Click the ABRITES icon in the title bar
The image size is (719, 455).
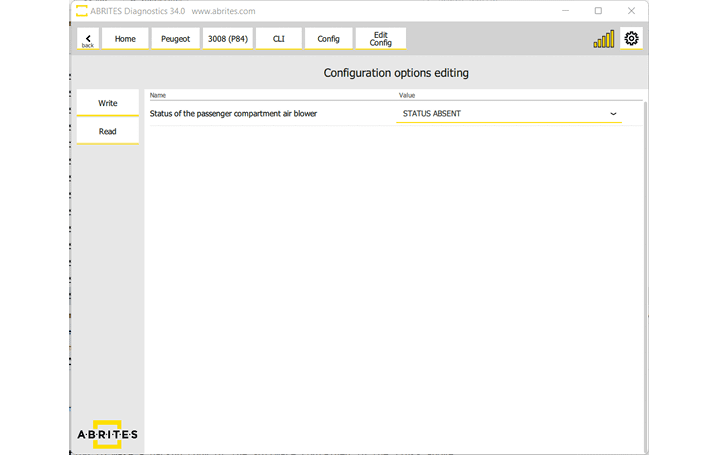tap(81, 11)
